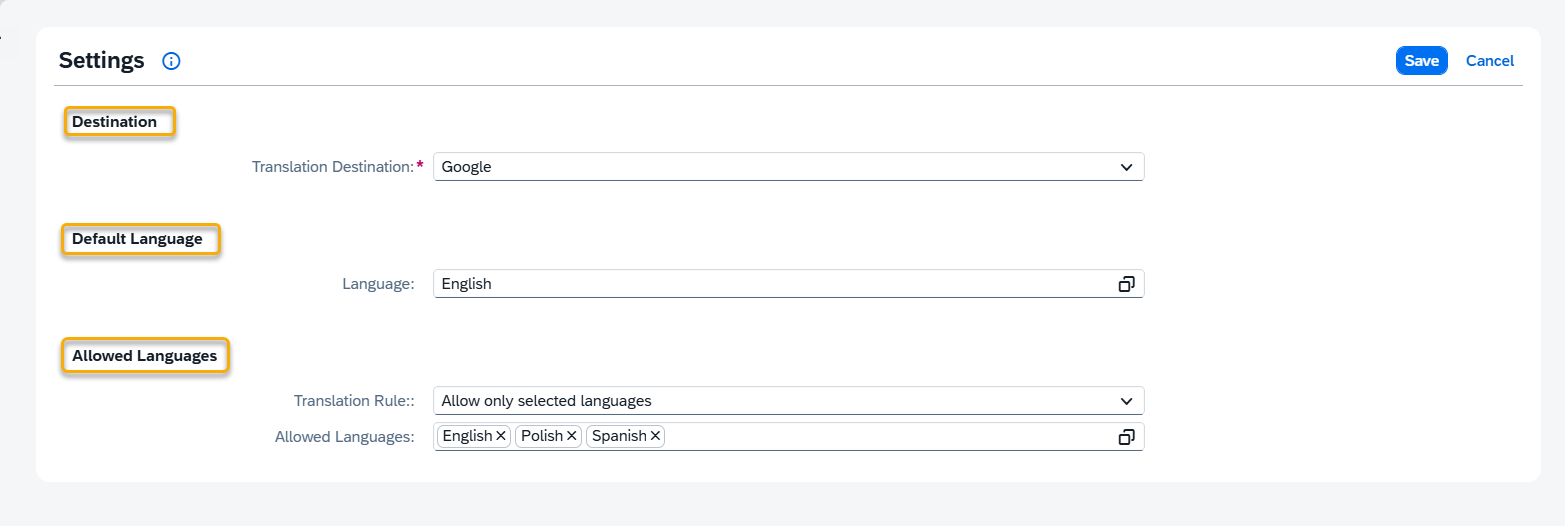The height and width of the screenshot is (526, 1565).
Task: Click the default Language input field
Action: click(770, 284)
